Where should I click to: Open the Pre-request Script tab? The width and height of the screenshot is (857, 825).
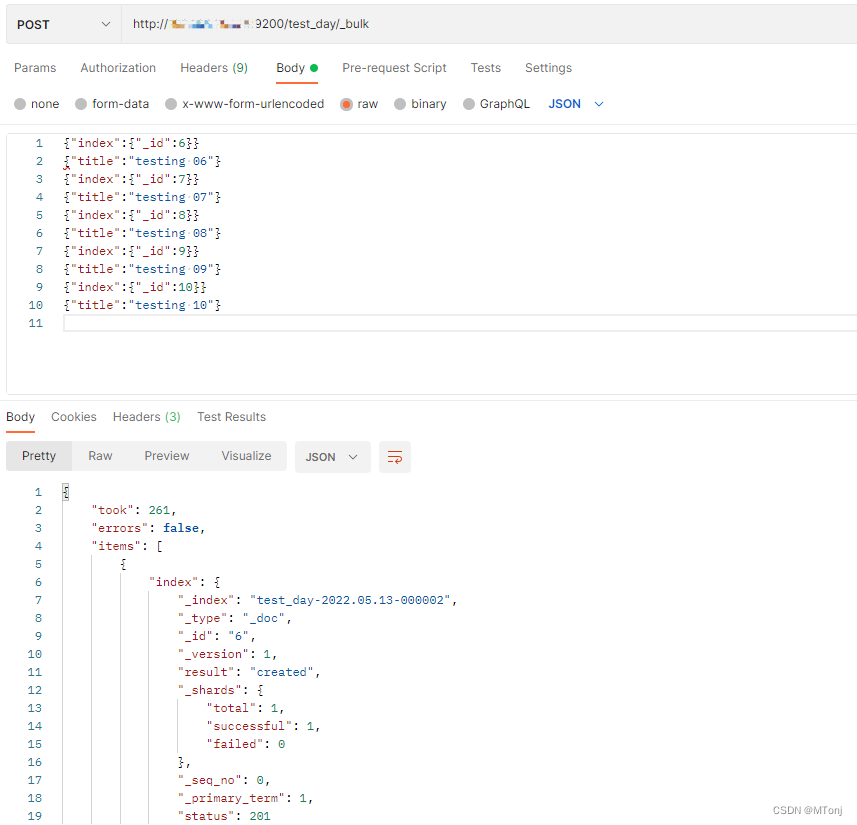(394, 68)
